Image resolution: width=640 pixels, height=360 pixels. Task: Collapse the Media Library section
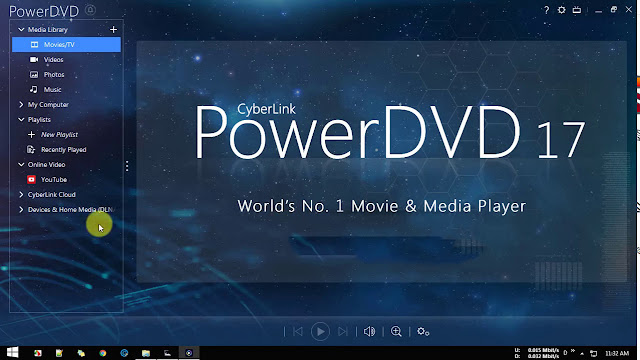(x=21, y=29)
